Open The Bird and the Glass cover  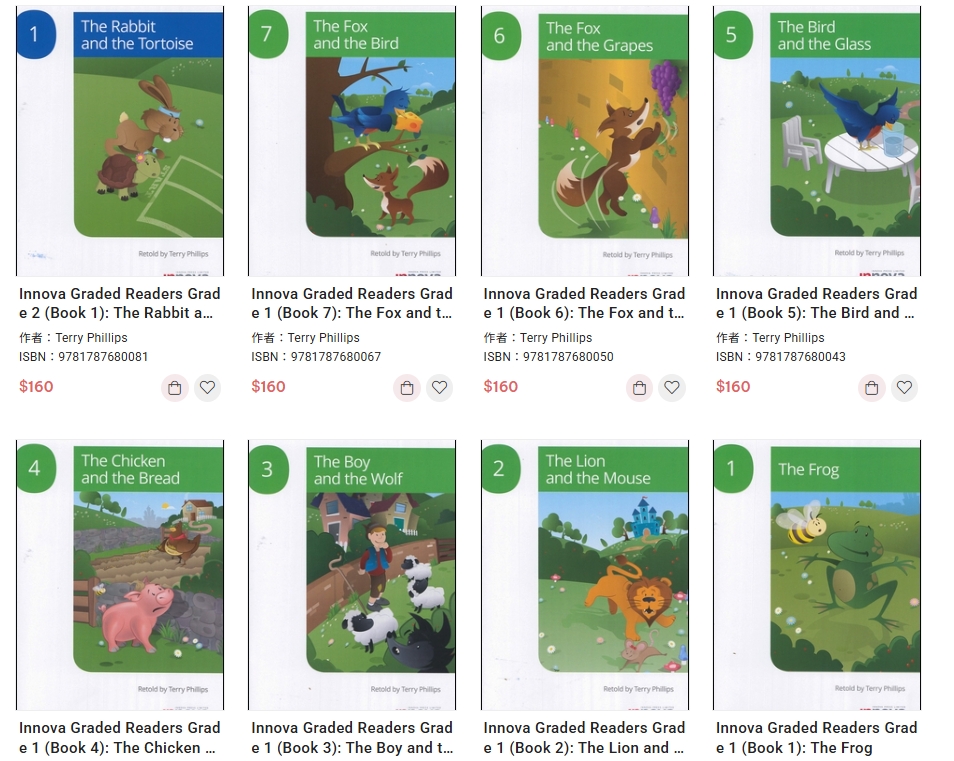pos(817,141)
